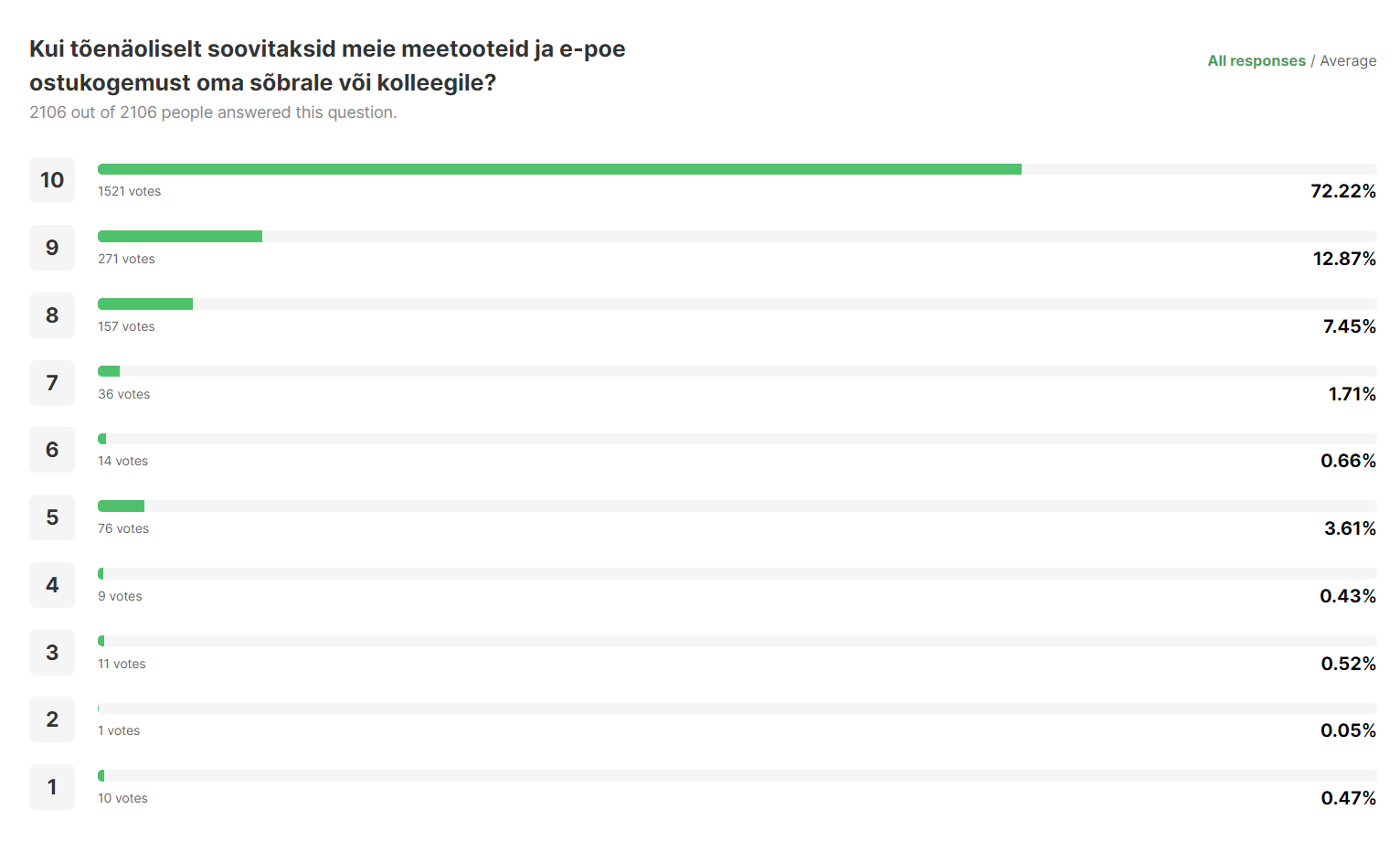The image size is (1400, 852).
Task: Click the green bar for 271 votes
Action: click(180, 237)
